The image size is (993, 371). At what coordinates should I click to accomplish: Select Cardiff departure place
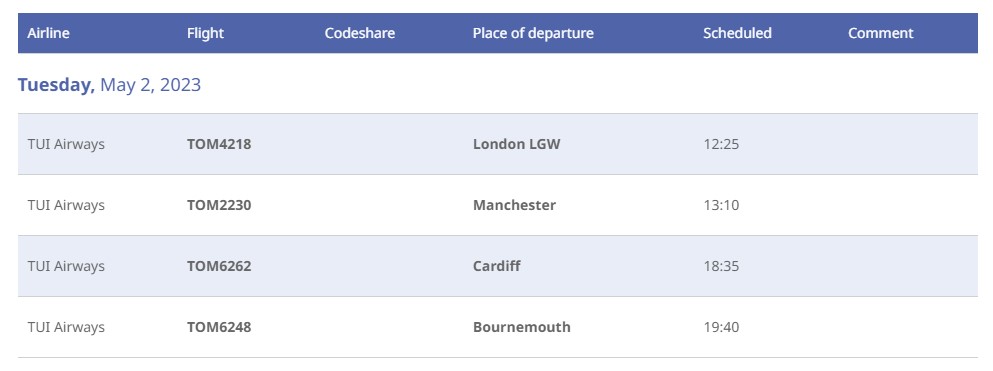click(496, 266)
